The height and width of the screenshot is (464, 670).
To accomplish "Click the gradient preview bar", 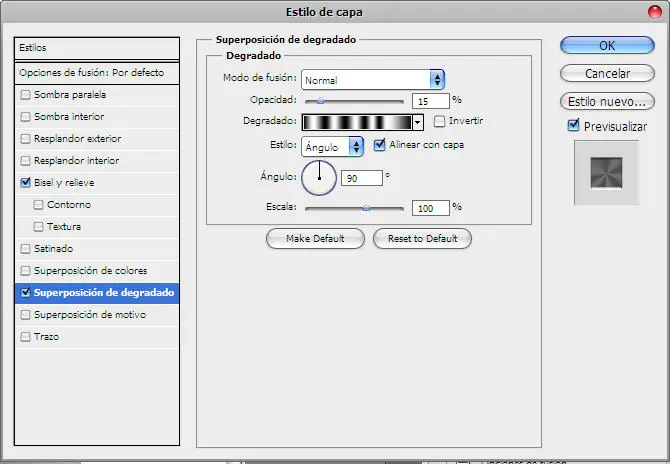I will [x=357, y=123].
